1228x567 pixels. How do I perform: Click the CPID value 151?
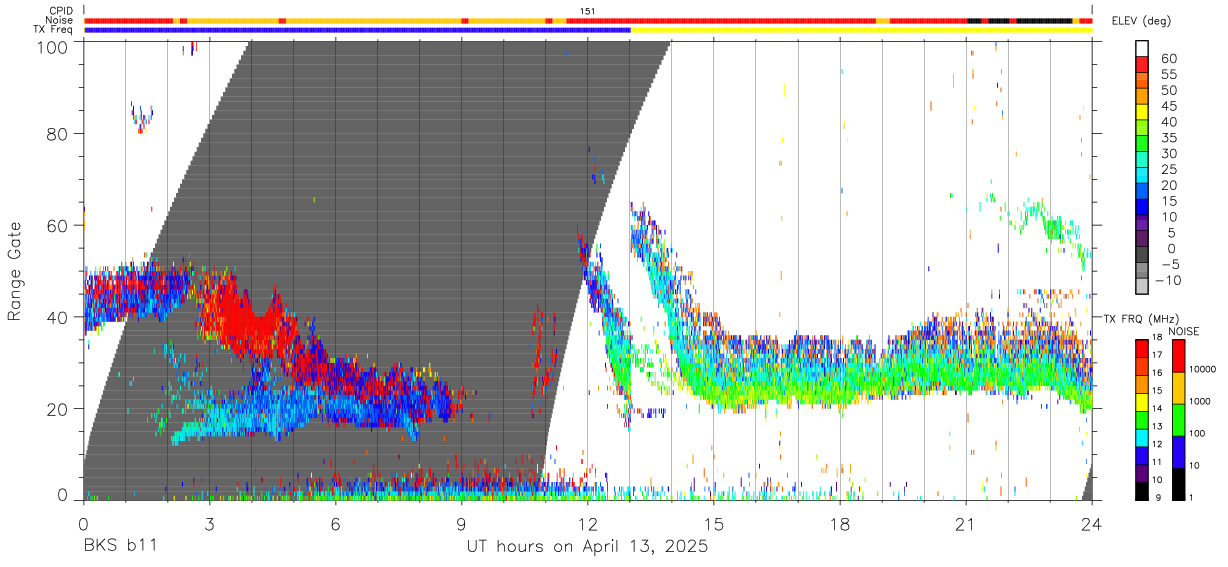pyautogui.click(x=587, y=11)
